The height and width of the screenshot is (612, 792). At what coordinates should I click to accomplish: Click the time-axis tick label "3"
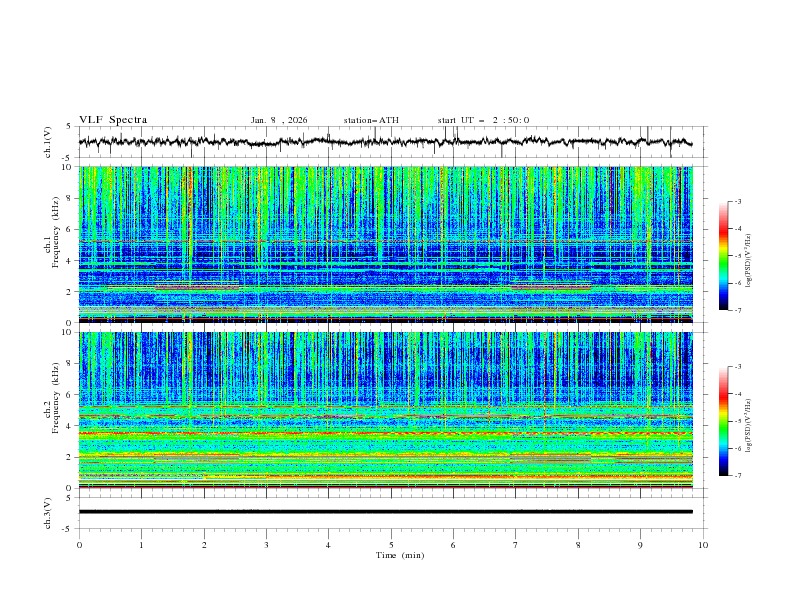(266, 545)
